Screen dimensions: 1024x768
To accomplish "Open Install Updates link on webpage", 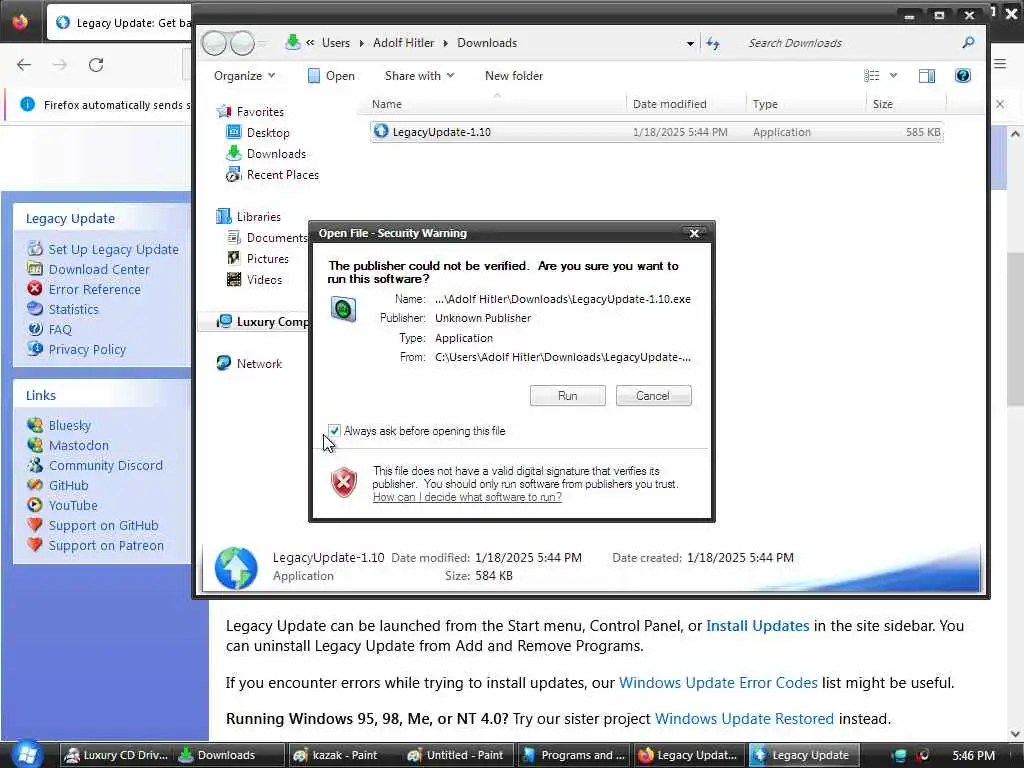I will click(x=758, y=626).
